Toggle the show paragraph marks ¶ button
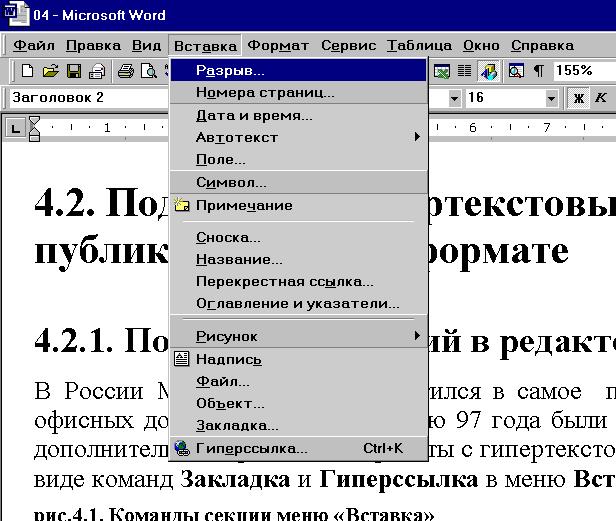Viewport: 616px width, 521px height. click(539, 71)
